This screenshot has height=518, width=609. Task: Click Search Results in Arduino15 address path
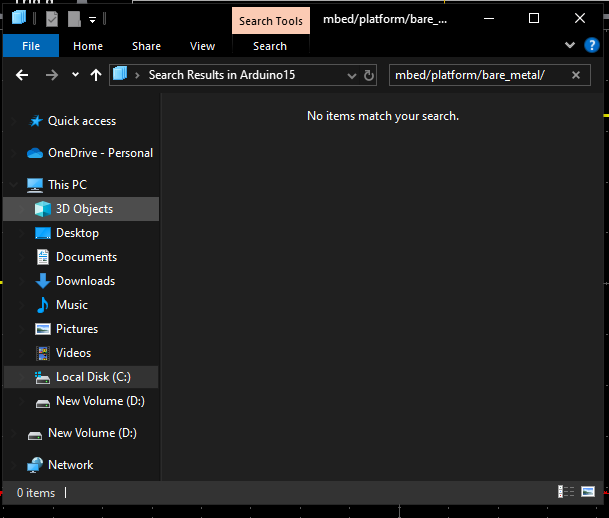pos(222,75)
